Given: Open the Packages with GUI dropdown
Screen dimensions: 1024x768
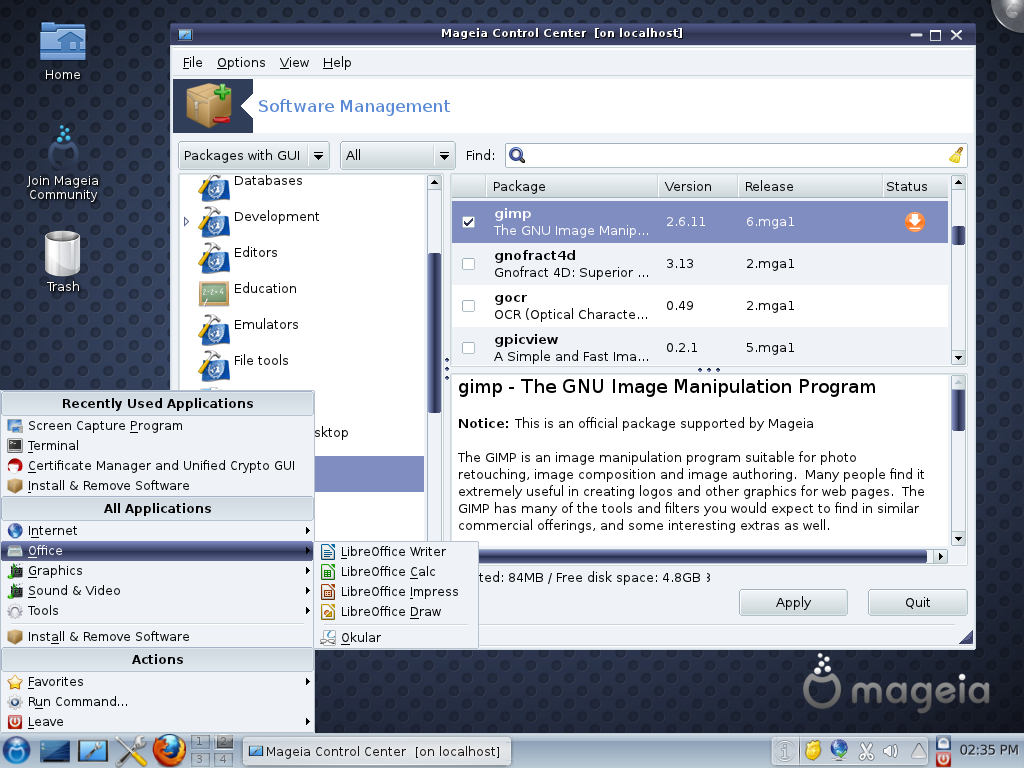Looking at the screenshot, I should (x=253, y=155).
